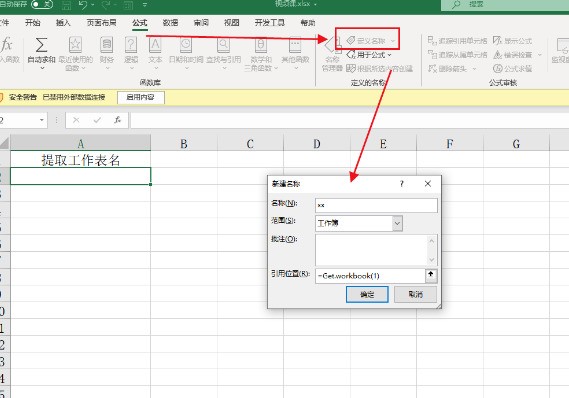Open the Financial (财务) functions icon
The height and width of the screenshot is (398, 569).
click(107, 45)
